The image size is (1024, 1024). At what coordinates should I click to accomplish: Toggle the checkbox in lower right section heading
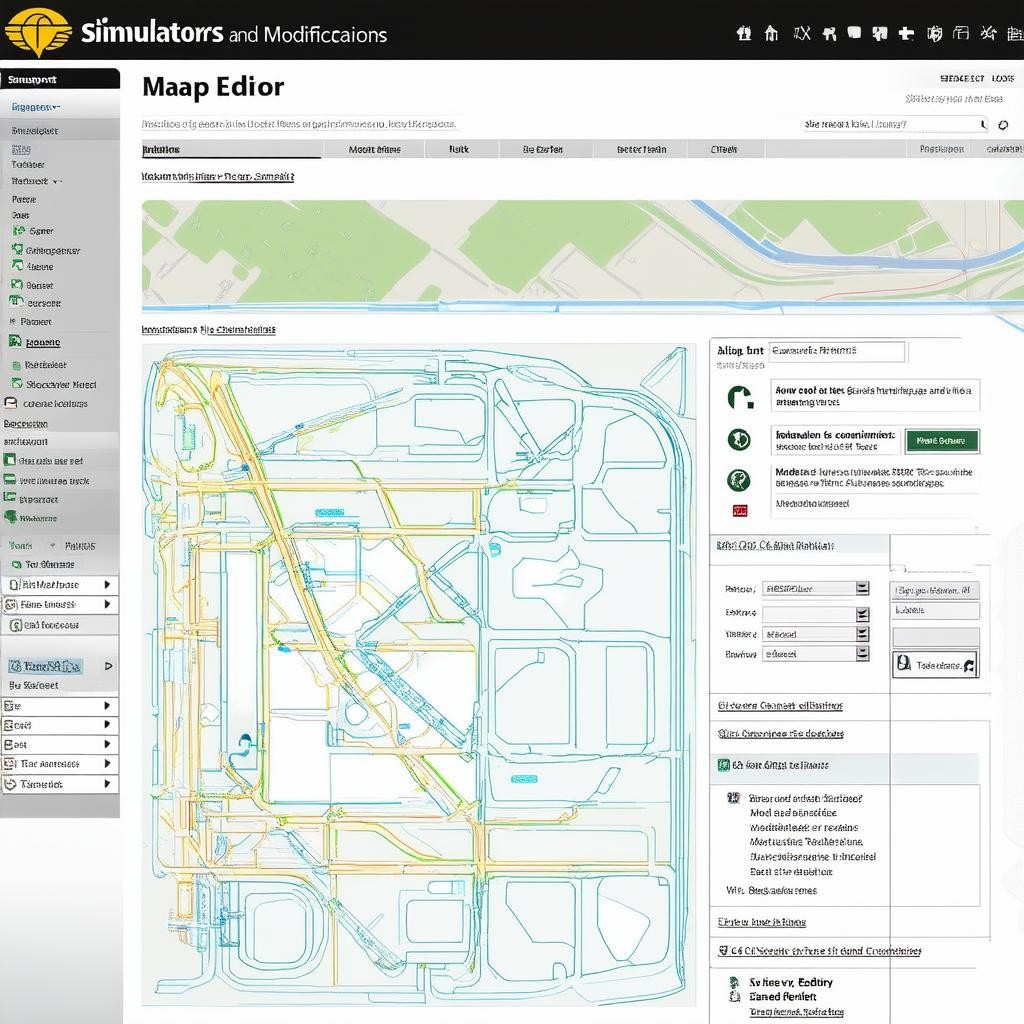pos(723,952)
